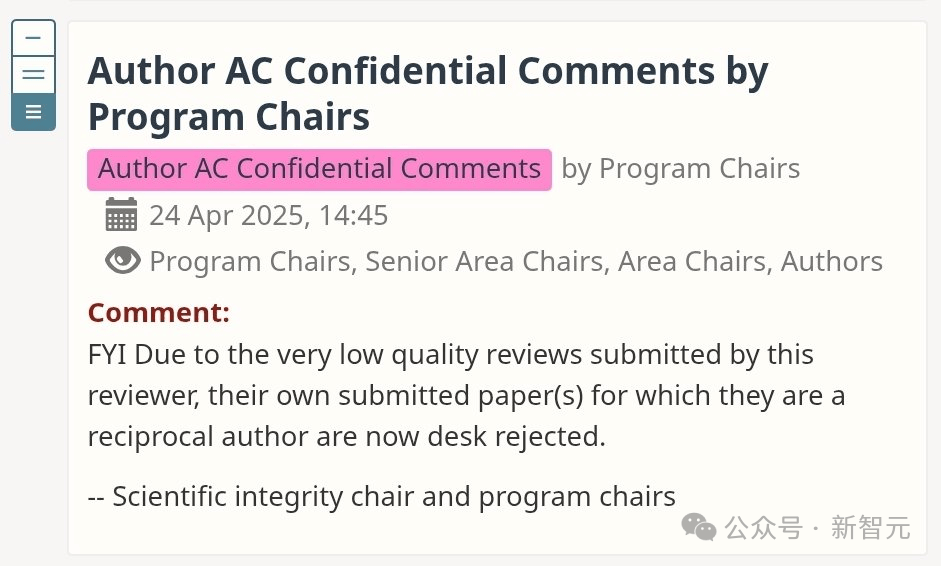Click the red "Comment:" label
This screenshot has height=566, width=941.
coord(159,312)
